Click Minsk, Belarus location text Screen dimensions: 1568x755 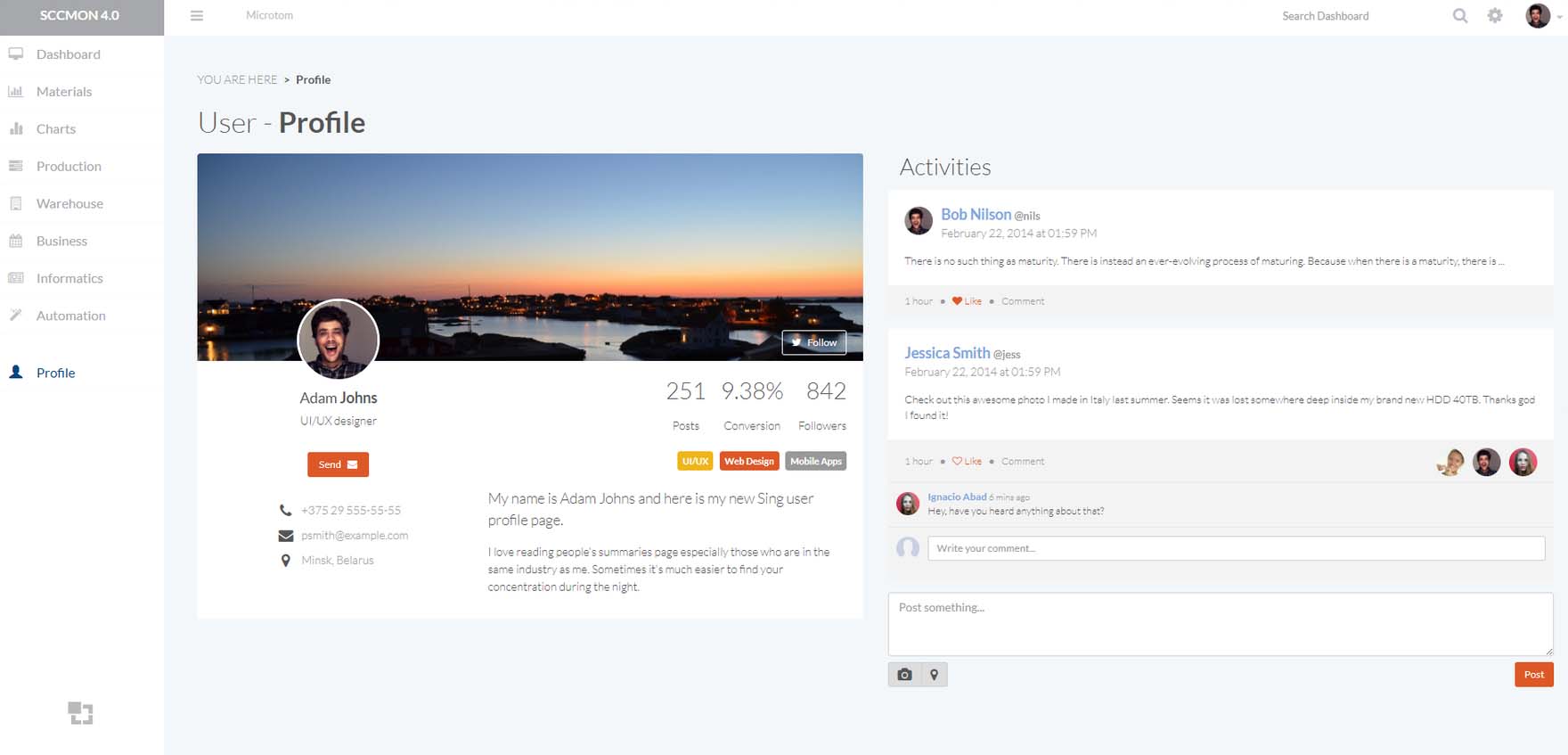pos(338,561)
